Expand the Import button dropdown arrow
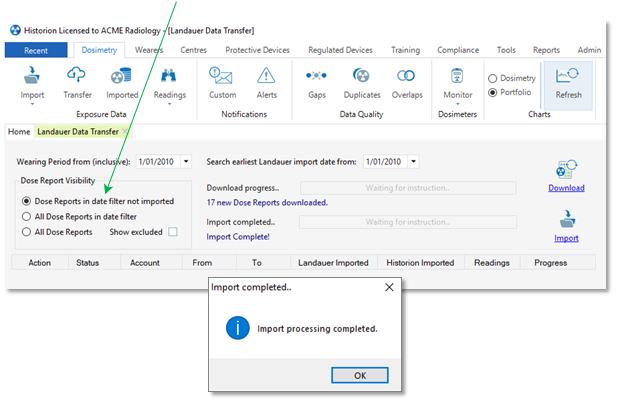Image resolution: width=618 pixels, height=404 pixels. pyautogui.click(x=32, y=104)
